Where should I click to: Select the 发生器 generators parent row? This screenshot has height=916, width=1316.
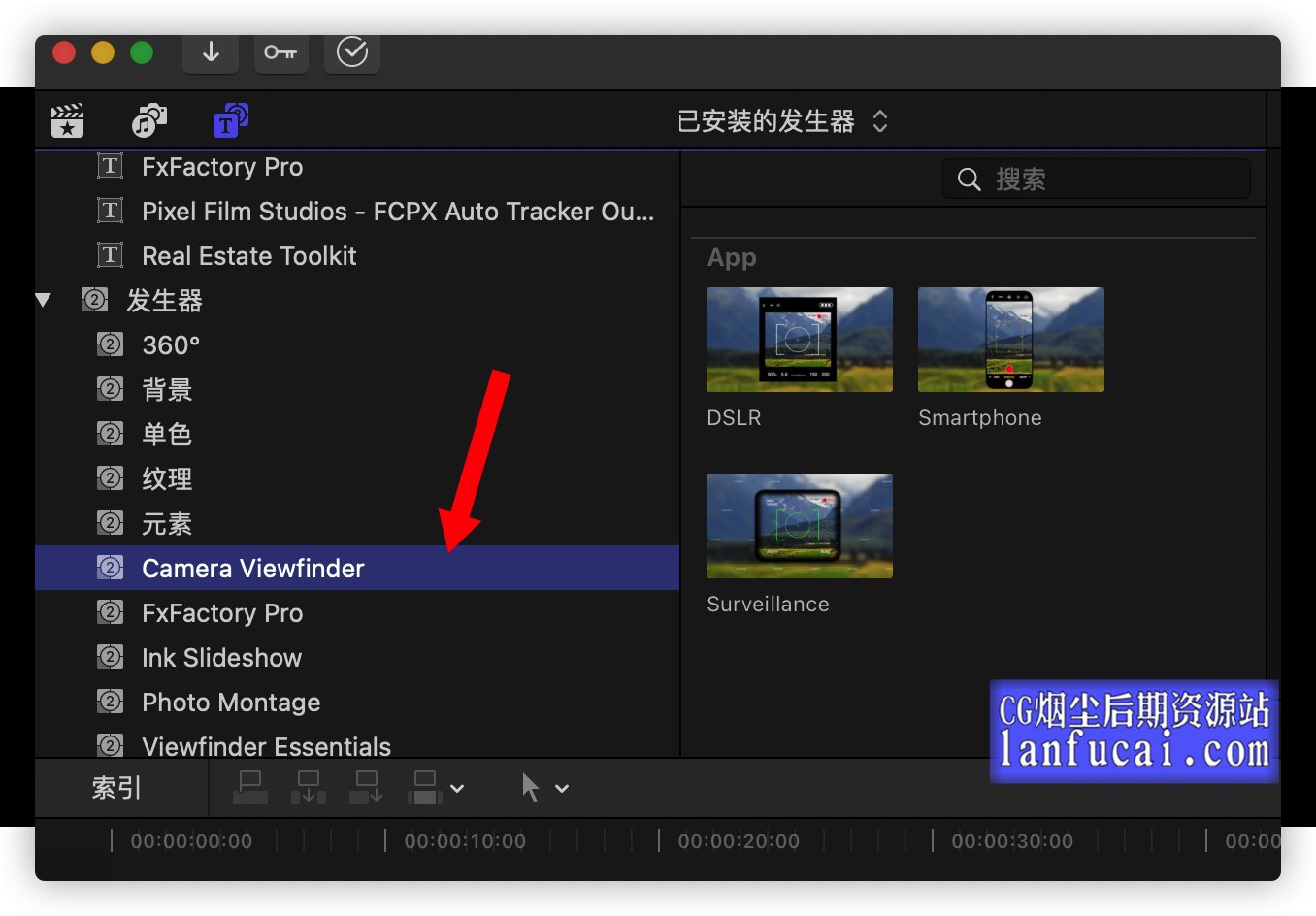point(357,301)
